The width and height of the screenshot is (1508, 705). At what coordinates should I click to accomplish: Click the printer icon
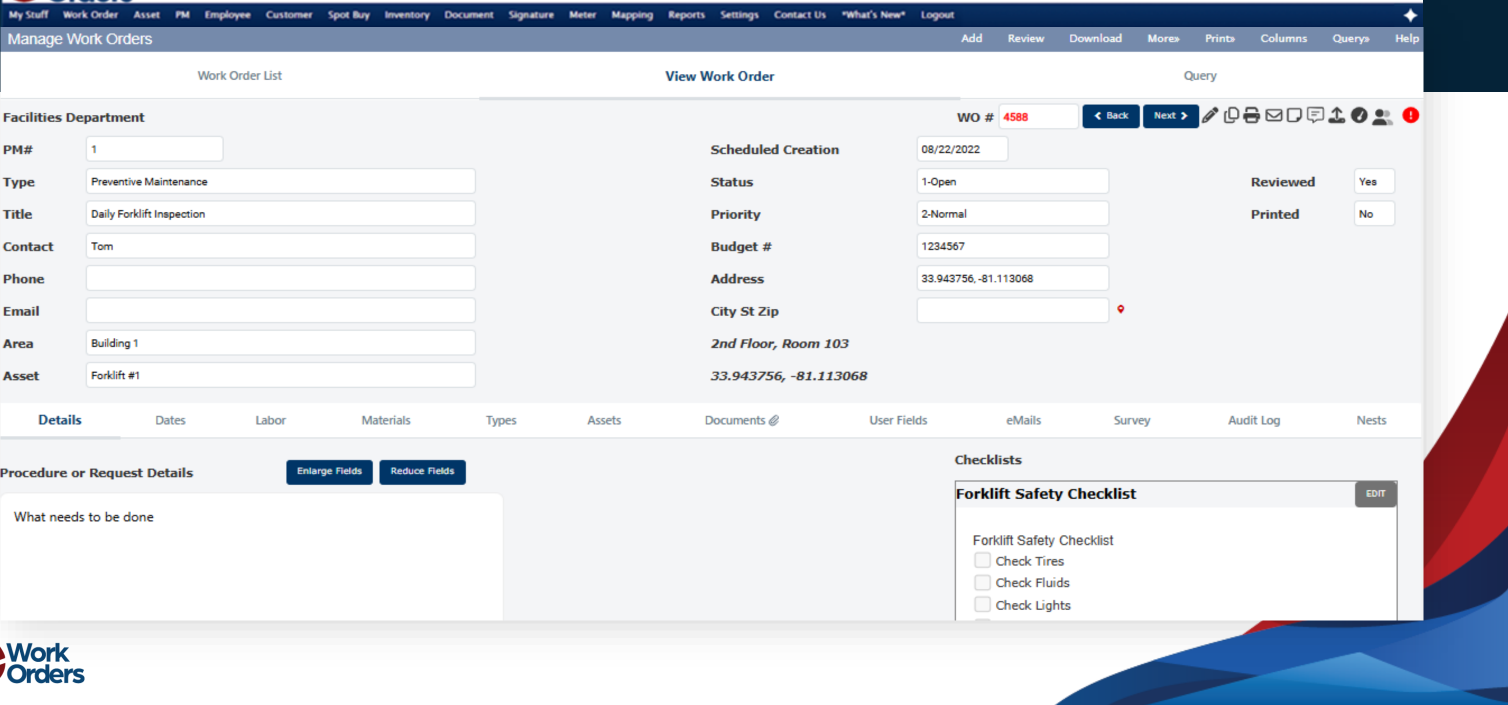[1251, 116]
